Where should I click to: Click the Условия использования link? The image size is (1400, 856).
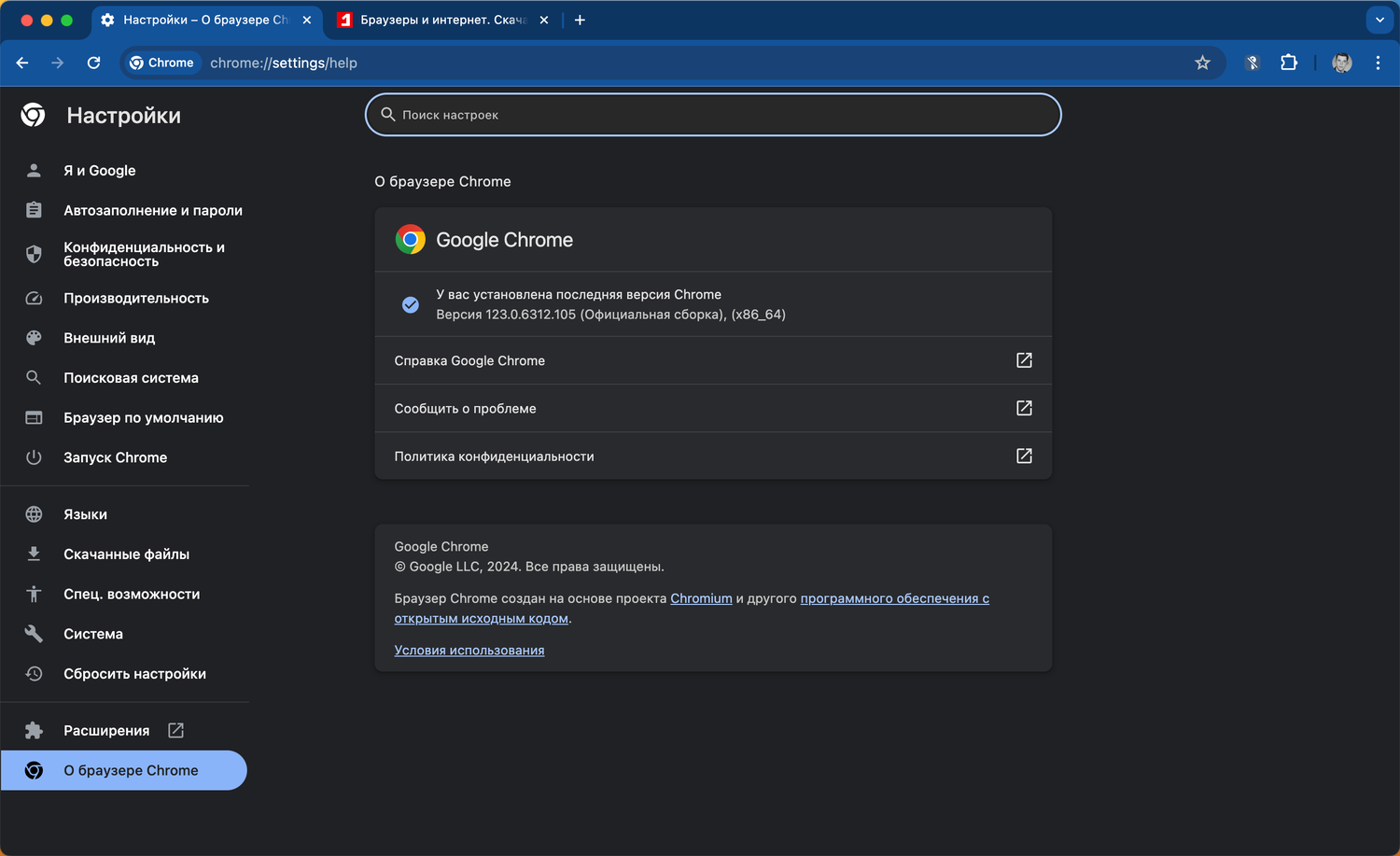point(469,651)
